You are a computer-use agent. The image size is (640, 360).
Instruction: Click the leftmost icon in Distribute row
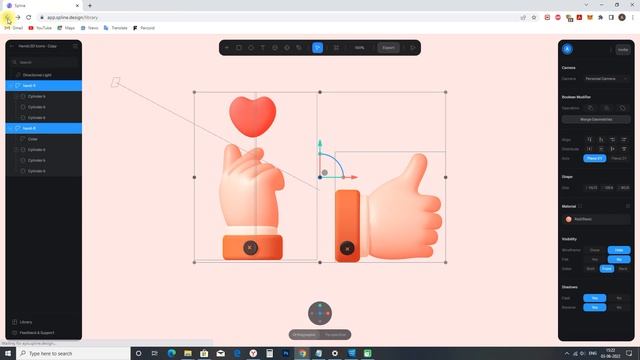[589, 149]
